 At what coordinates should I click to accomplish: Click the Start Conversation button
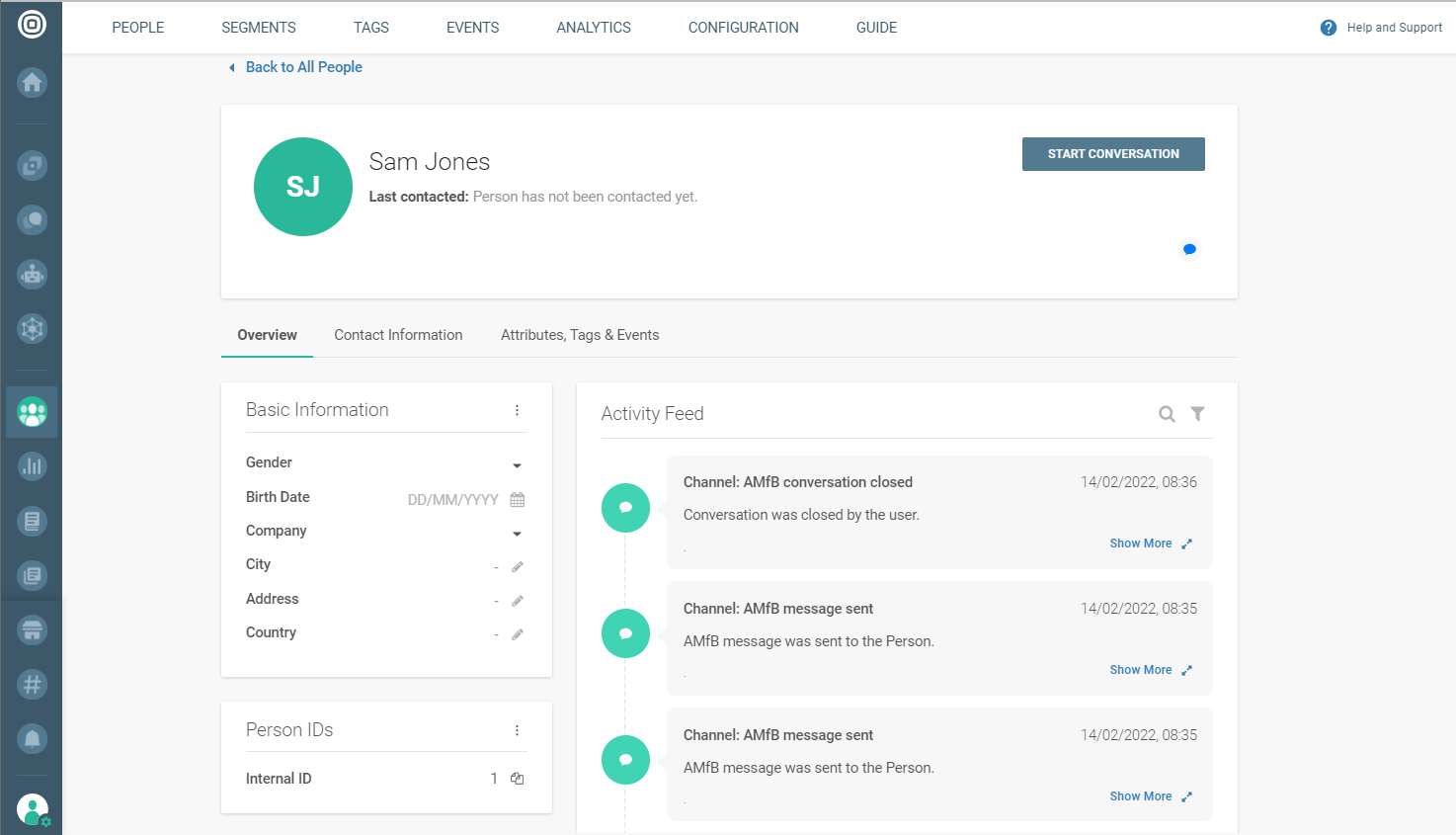click(x=1113, y=154)
